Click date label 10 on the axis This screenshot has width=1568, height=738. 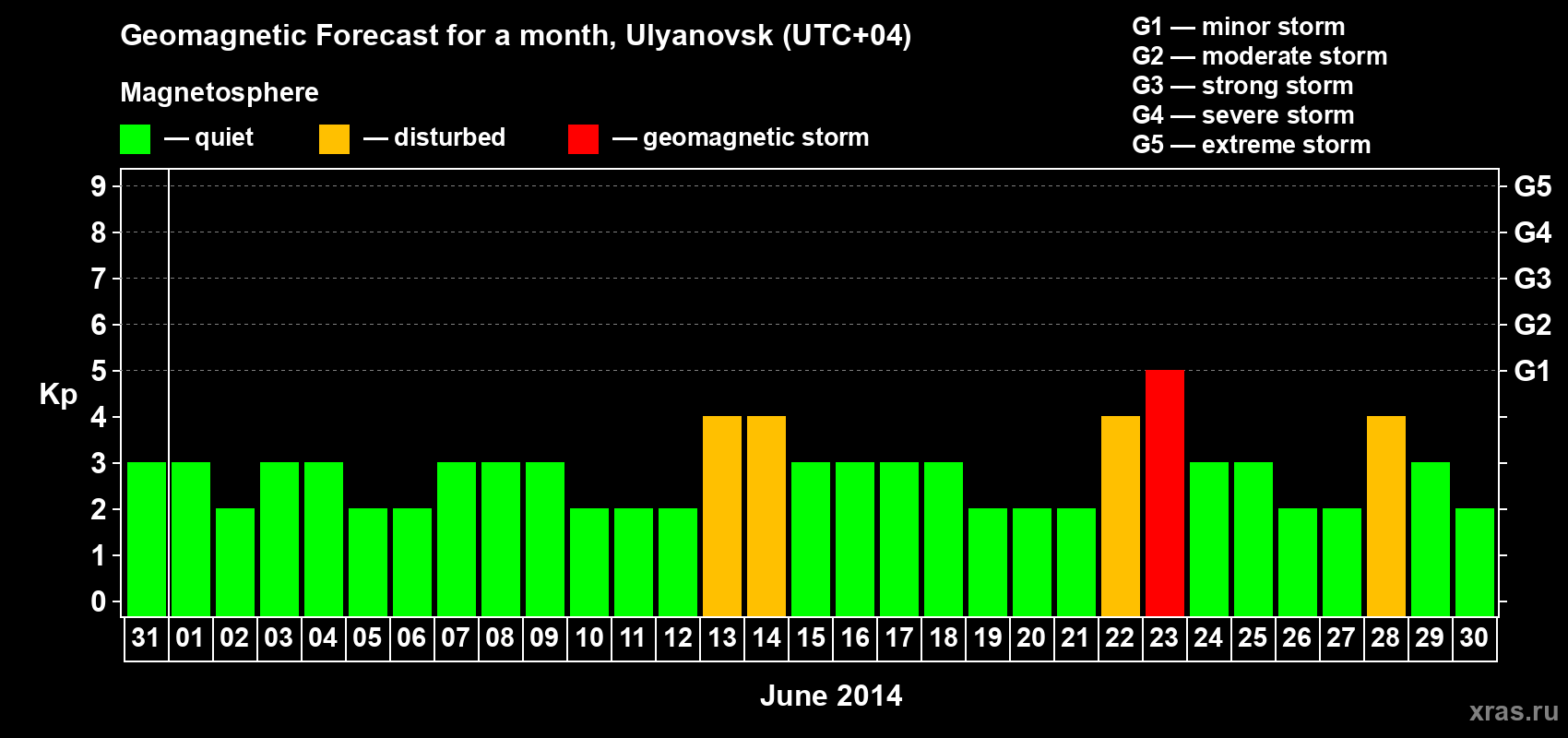pyautogui.click(x=588, y=637)
